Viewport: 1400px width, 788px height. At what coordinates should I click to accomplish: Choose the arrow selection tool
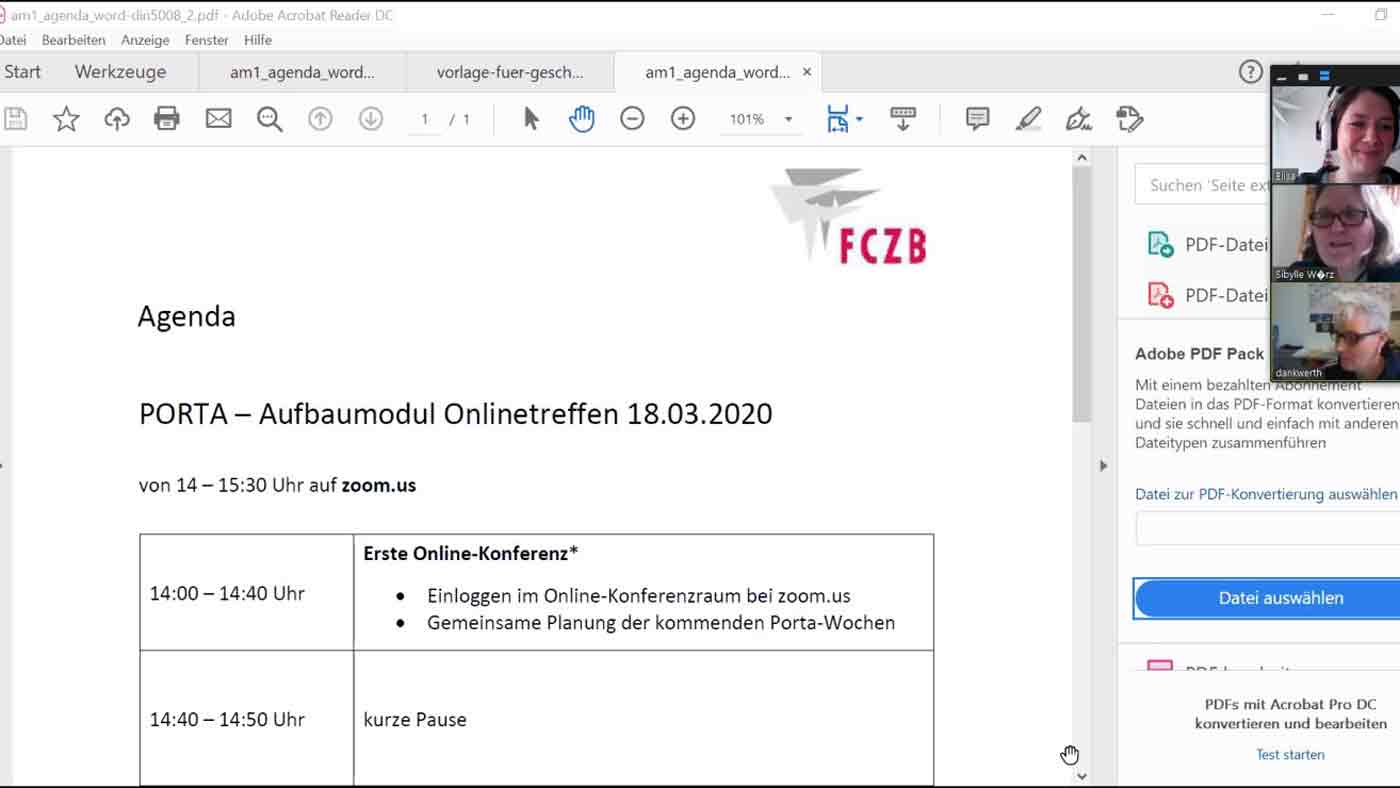click(531, 119)
